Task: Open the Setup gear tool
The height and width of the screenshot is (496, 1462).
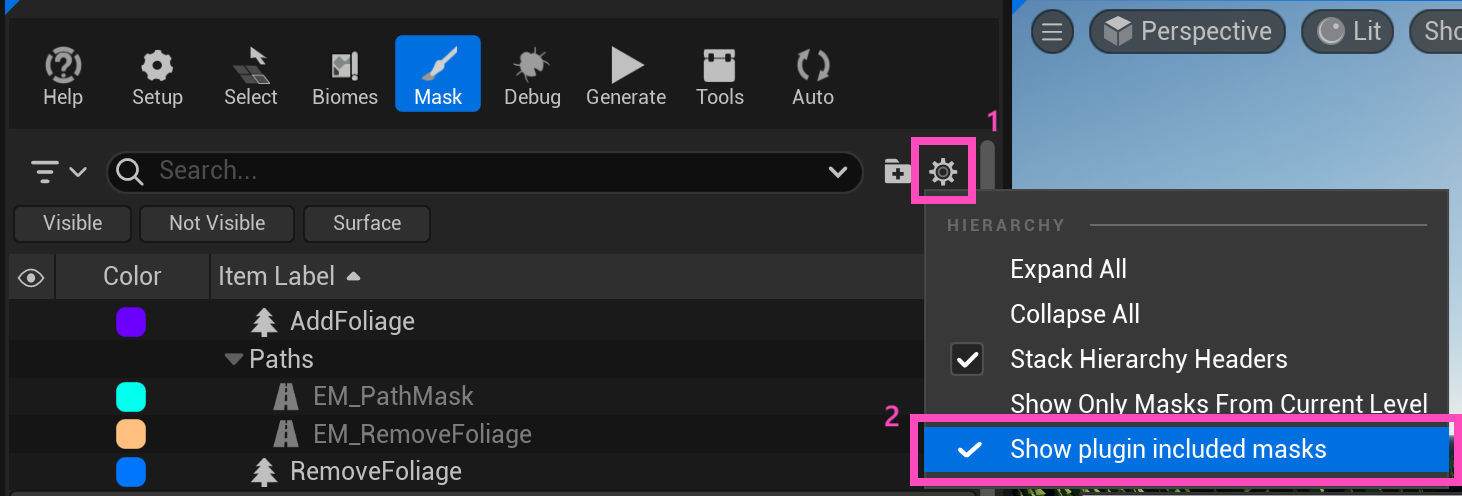Action: (x=157, y=76)
